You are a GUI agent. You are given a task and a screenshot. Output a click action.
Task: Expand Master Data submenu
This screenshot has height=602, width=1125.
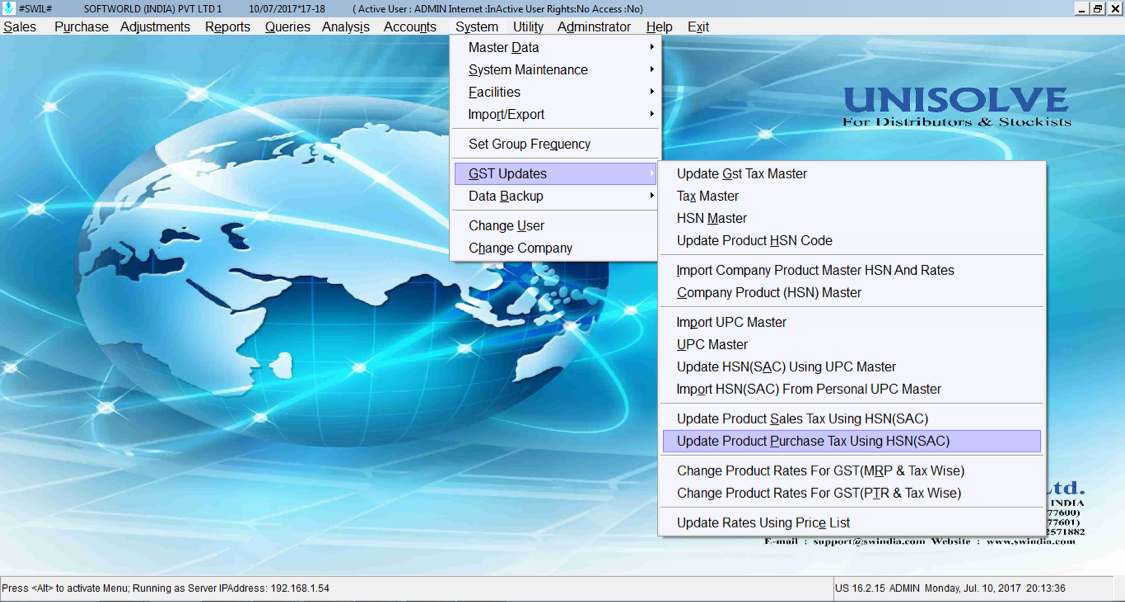click(x=555, y=47)
